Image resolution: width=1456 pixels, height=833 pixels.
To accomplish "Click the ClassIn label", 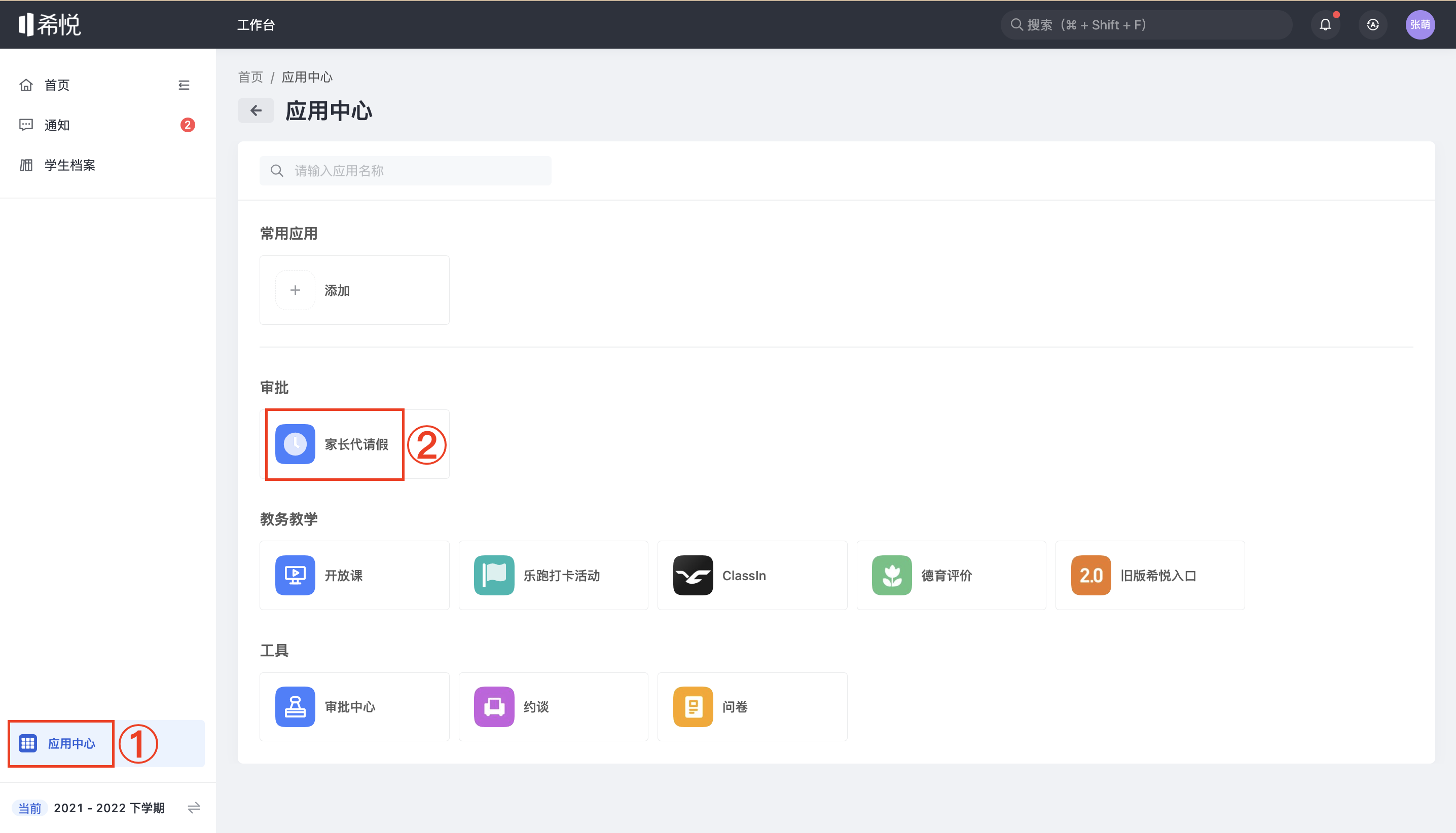I will coord(744,576).
